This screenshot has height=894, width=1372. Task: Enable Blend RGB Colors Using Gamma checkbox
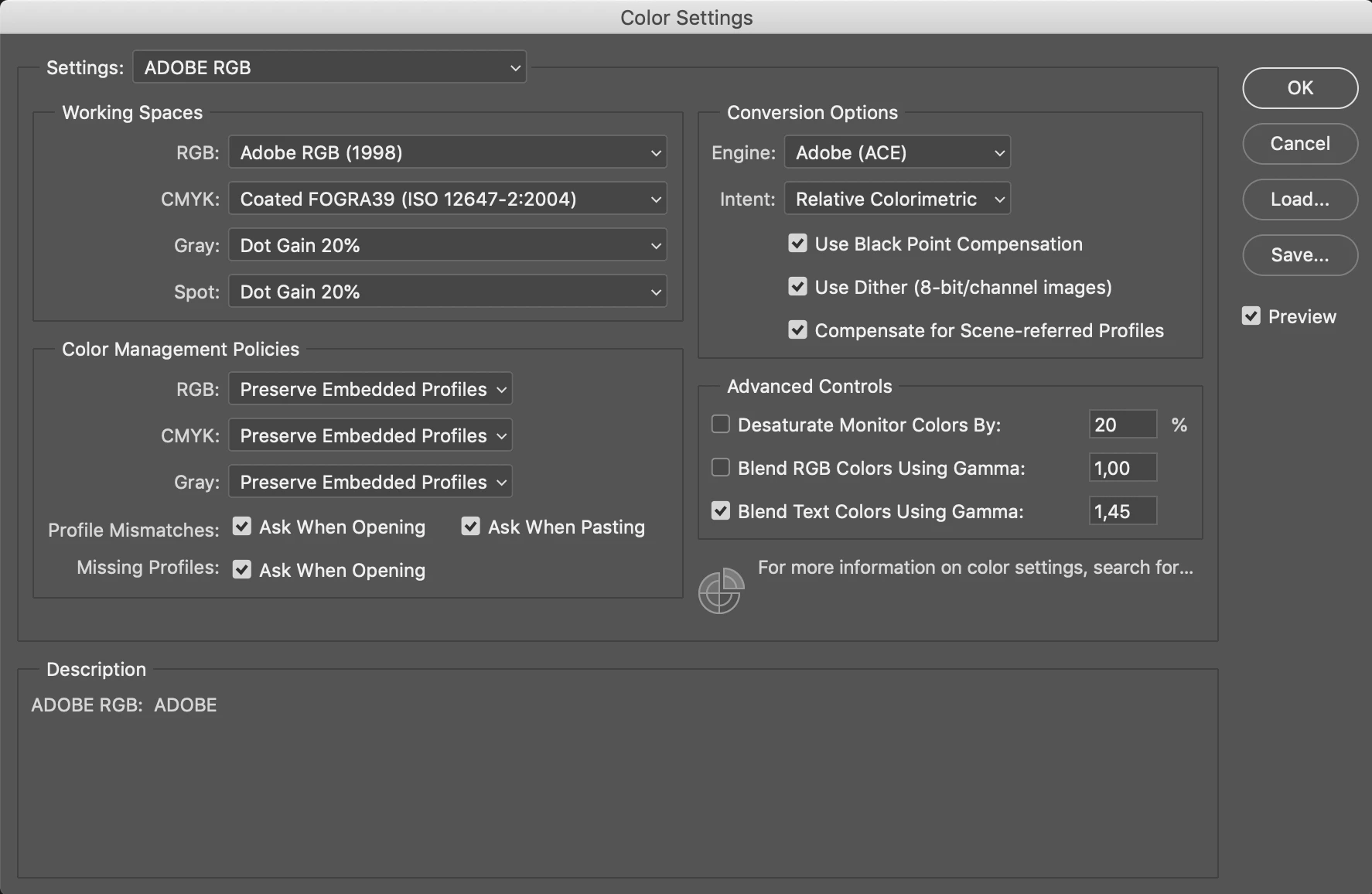(720, 468)
